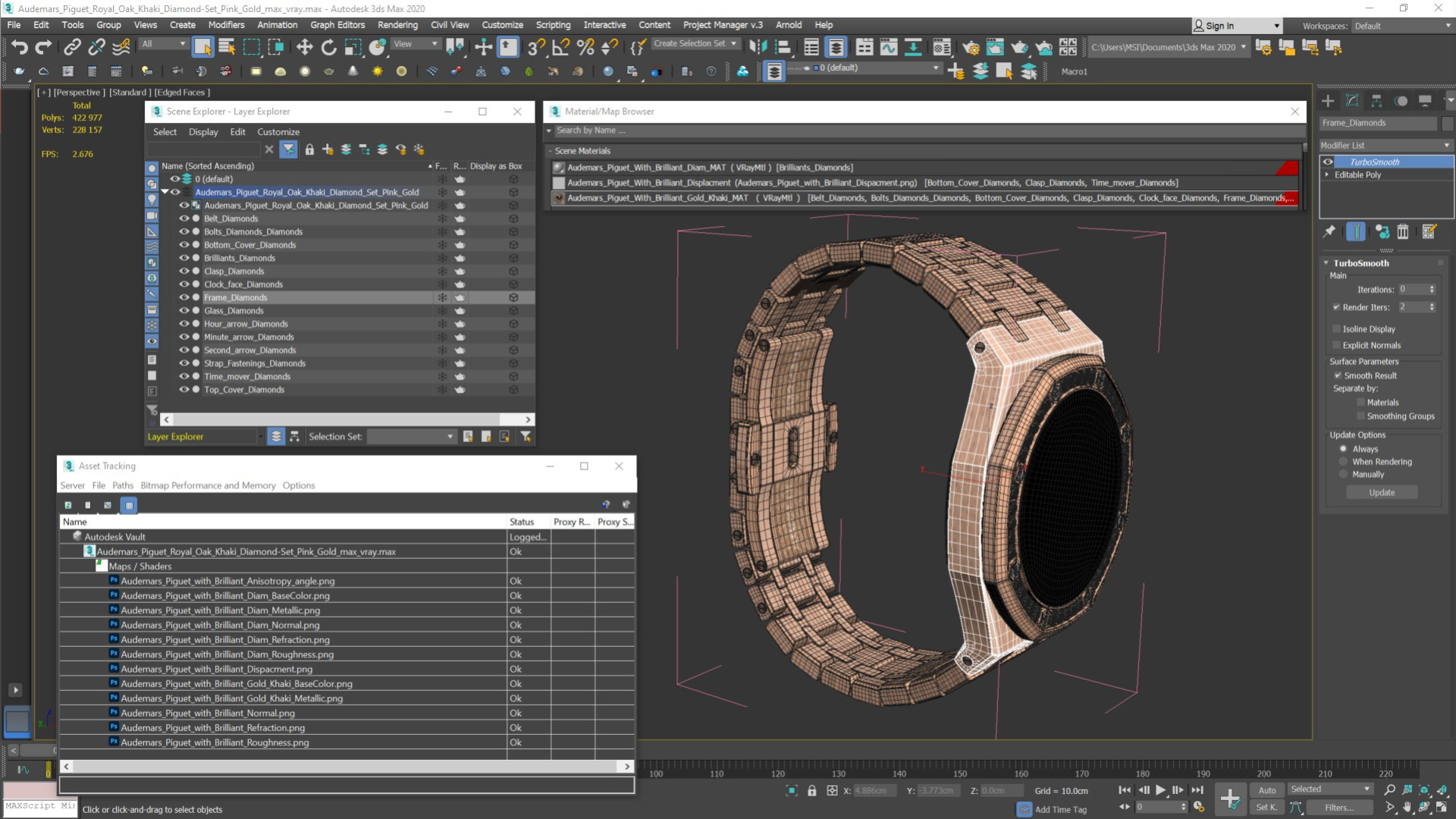Click Add Time Tag
Viewport: 1456px width, 819px height.
pos(1060,810)
